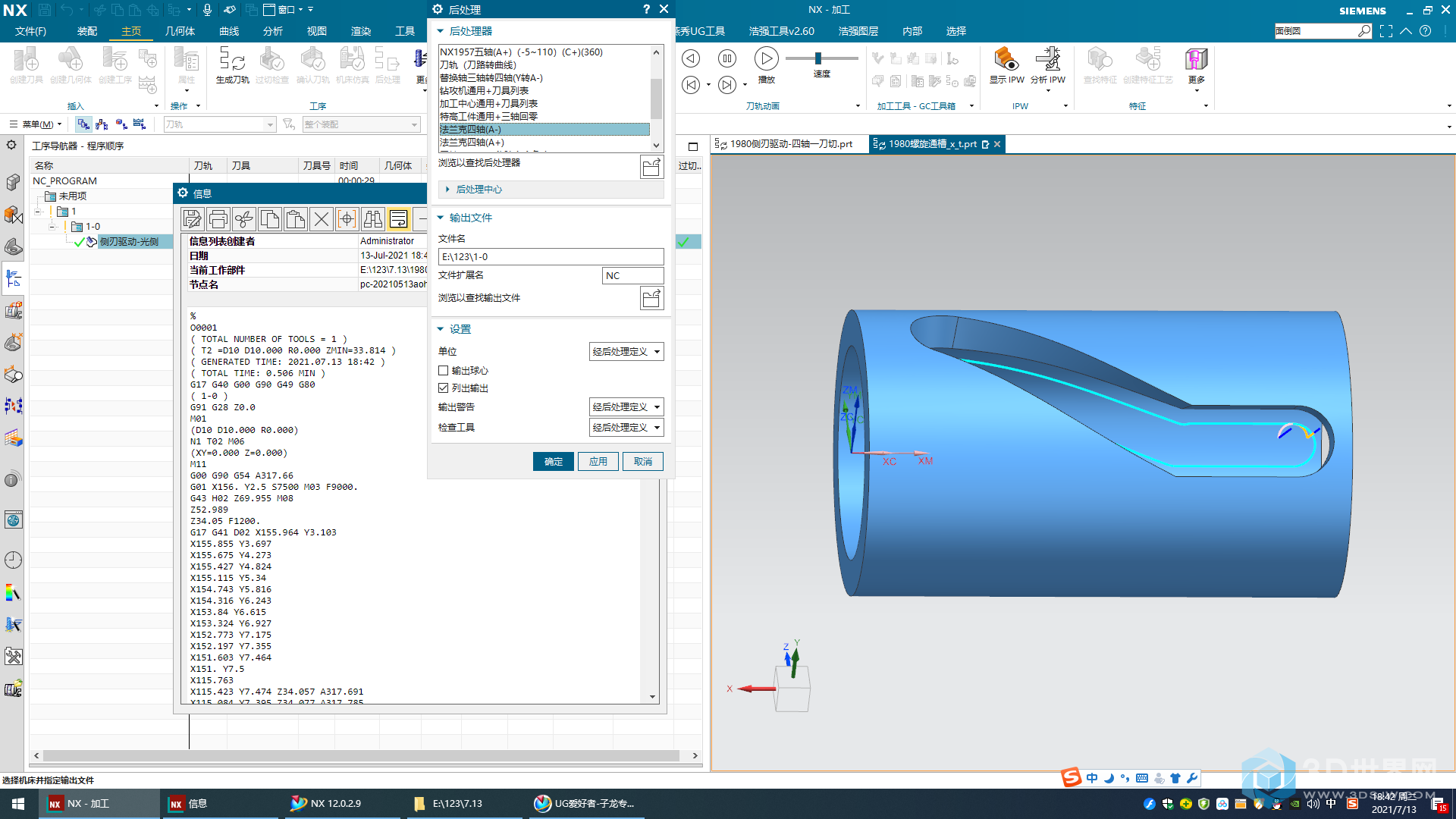This screenshot has height=819, width=1456.
Task: Click the Info window's delete (X) icon
Action: (322, 219)
